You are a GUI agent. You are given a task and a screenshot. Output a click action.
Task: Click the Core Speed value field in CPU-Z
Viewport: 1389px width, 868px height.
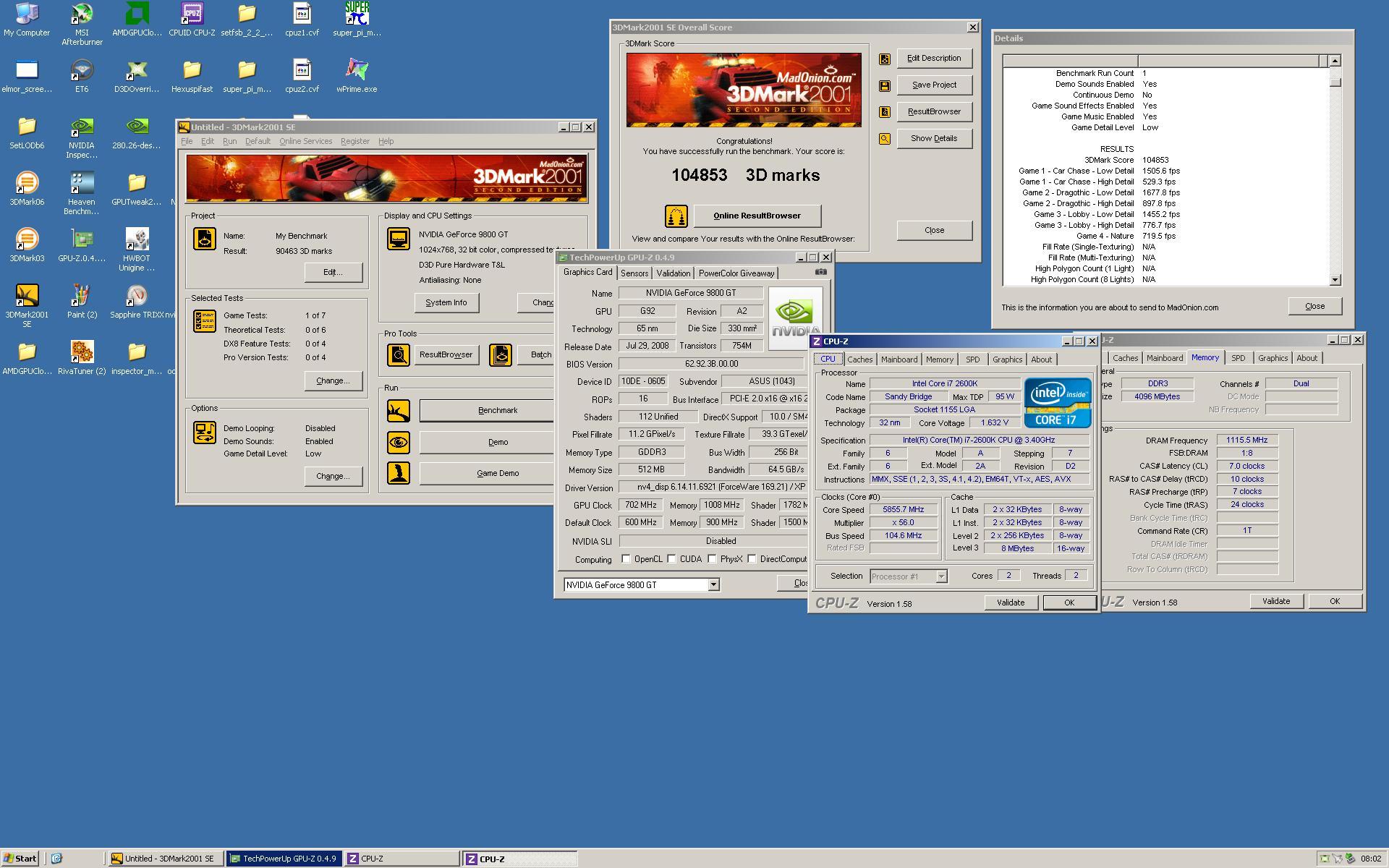click(903, 509)
